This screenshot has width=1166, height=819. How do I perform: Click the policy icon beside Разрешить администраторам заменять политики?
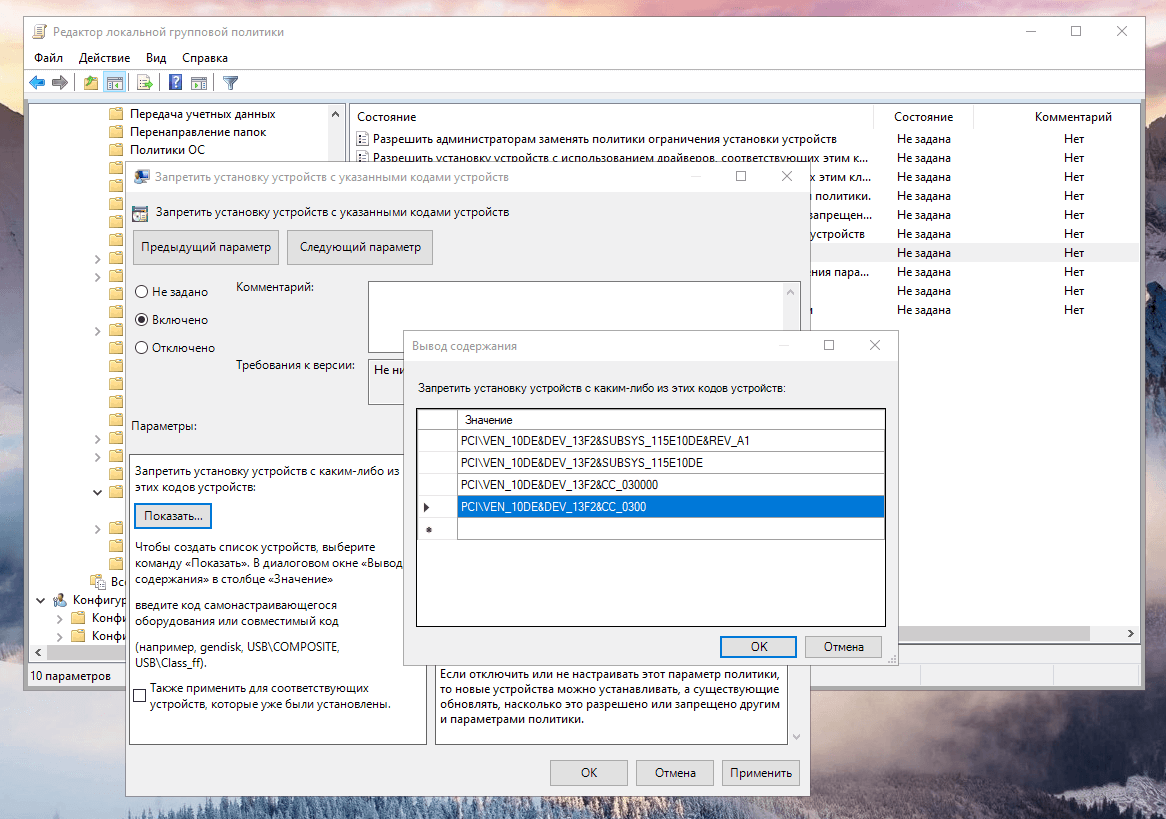[363, 139]
